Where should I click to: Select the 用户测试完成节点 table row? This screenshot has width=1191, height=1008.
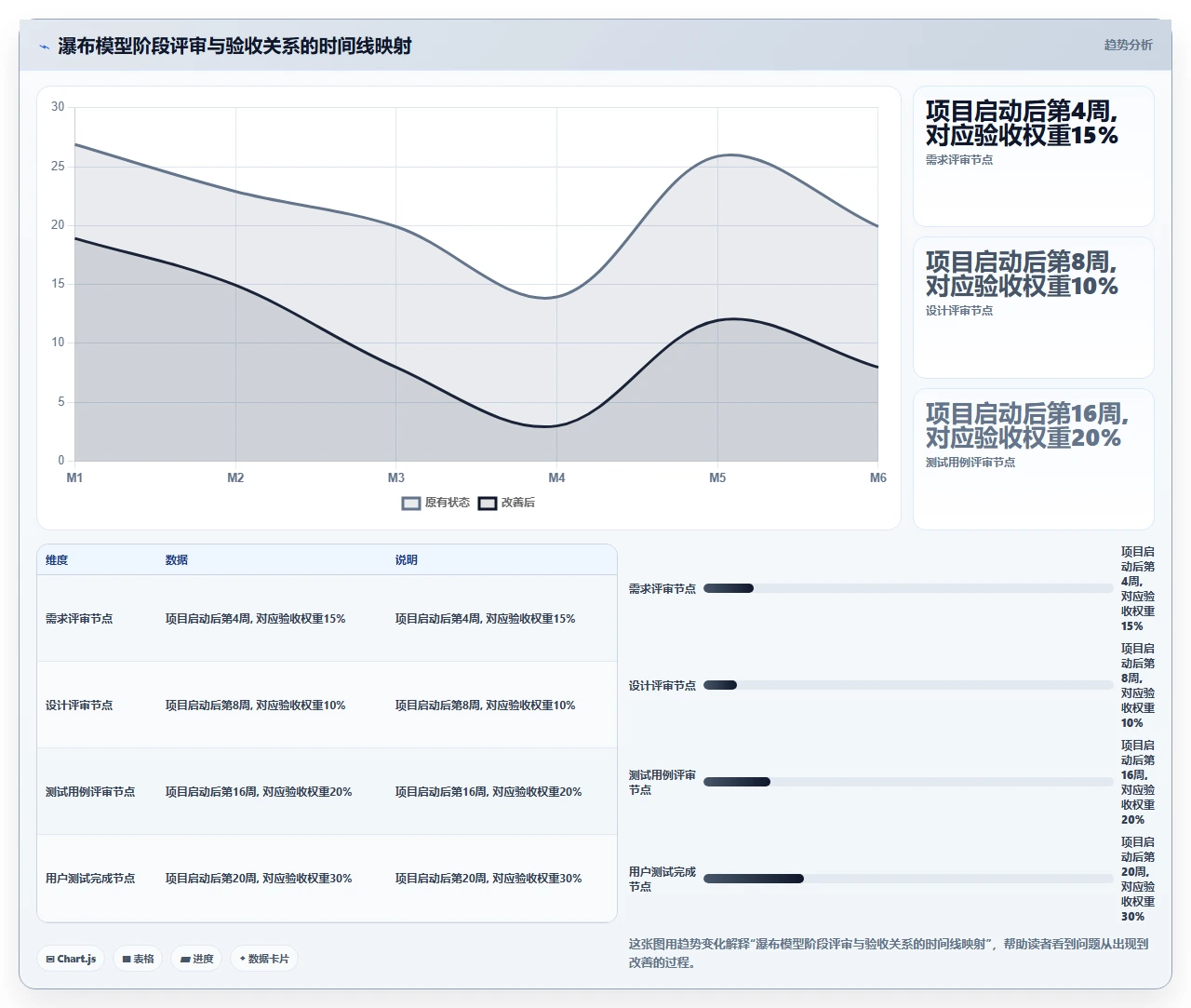[327, 878]
